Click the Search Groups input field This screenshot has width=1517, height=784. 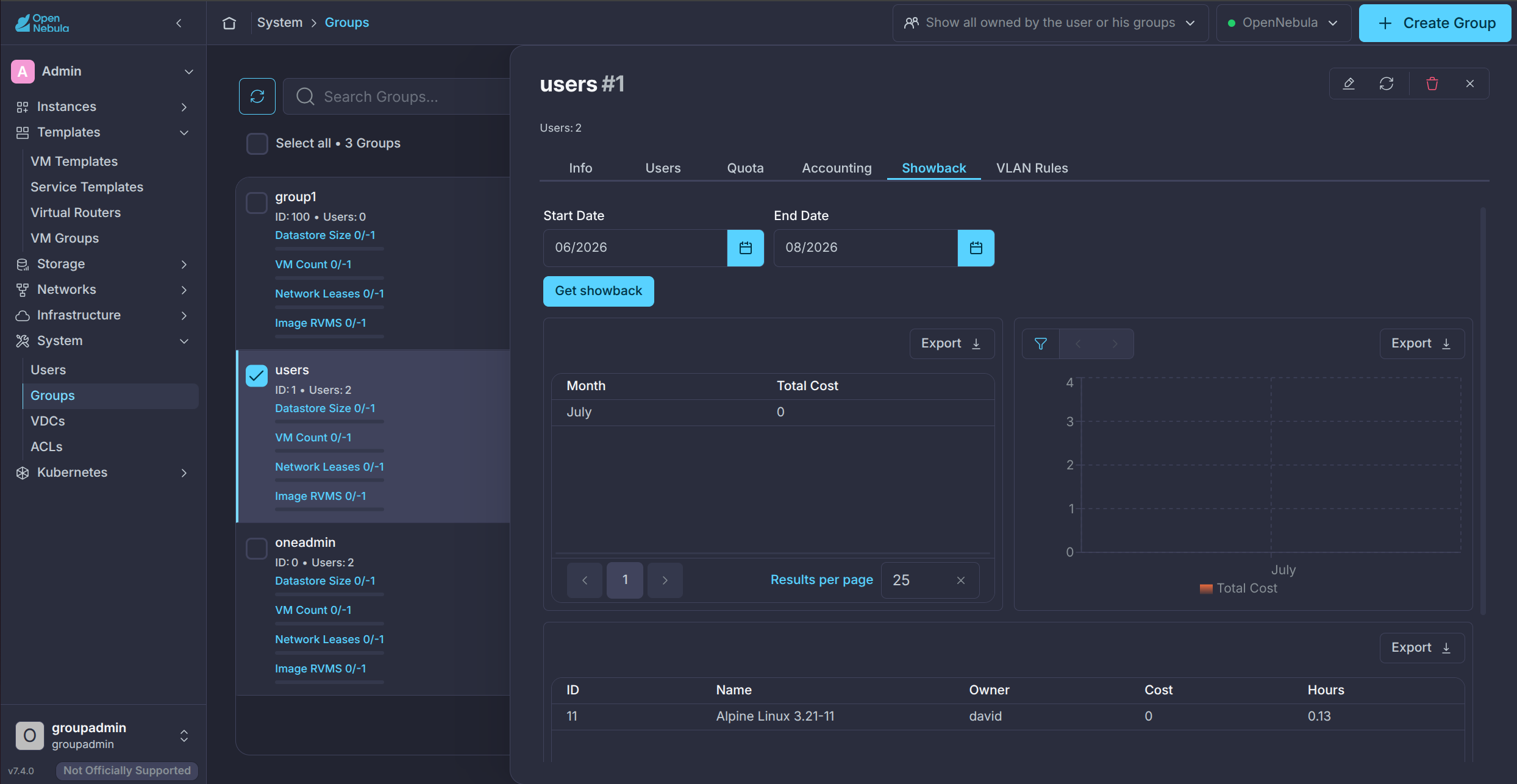[396, 96]
